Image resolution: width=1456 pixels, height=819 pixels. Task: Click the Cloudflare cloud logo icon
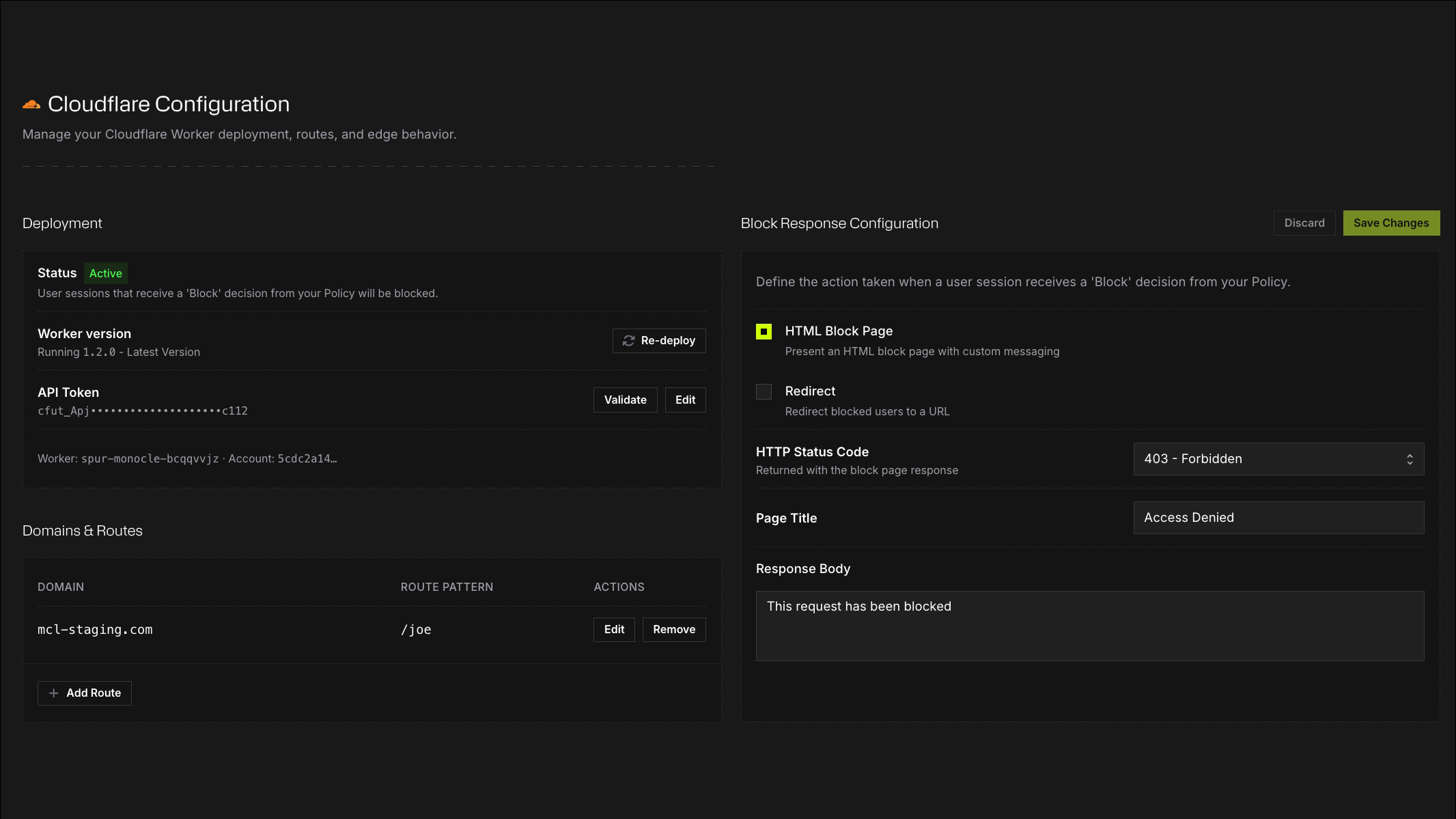[31, 105]
